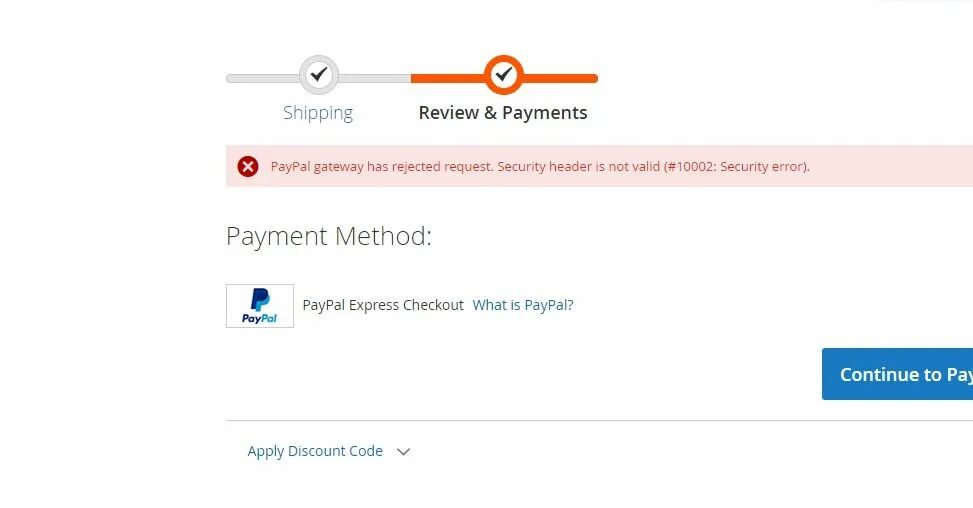Click the divider line above Apply Discount Code

pyautogui.click(x=599, y=421)
